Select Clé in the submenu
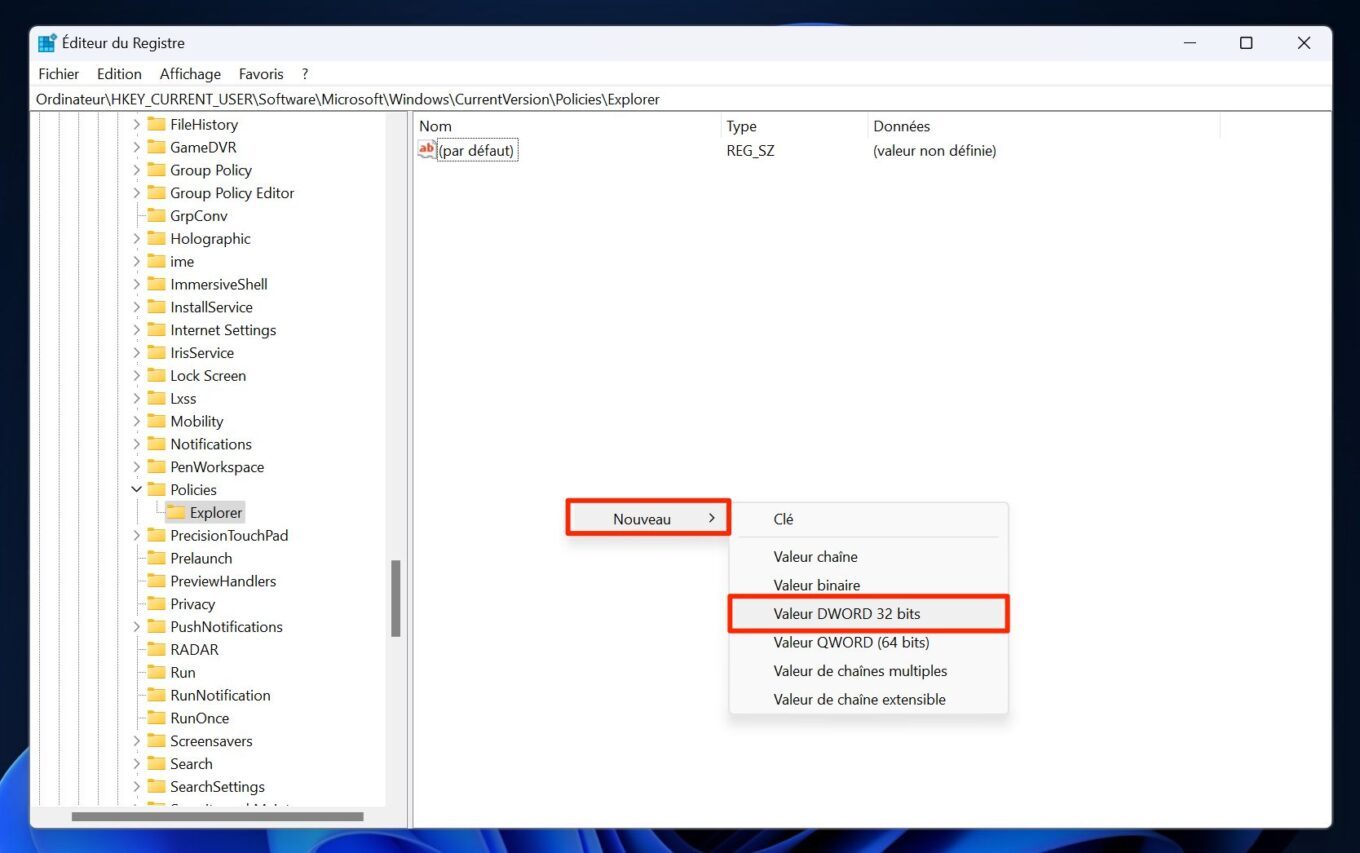1360x853 pixels. click(868, 519)
